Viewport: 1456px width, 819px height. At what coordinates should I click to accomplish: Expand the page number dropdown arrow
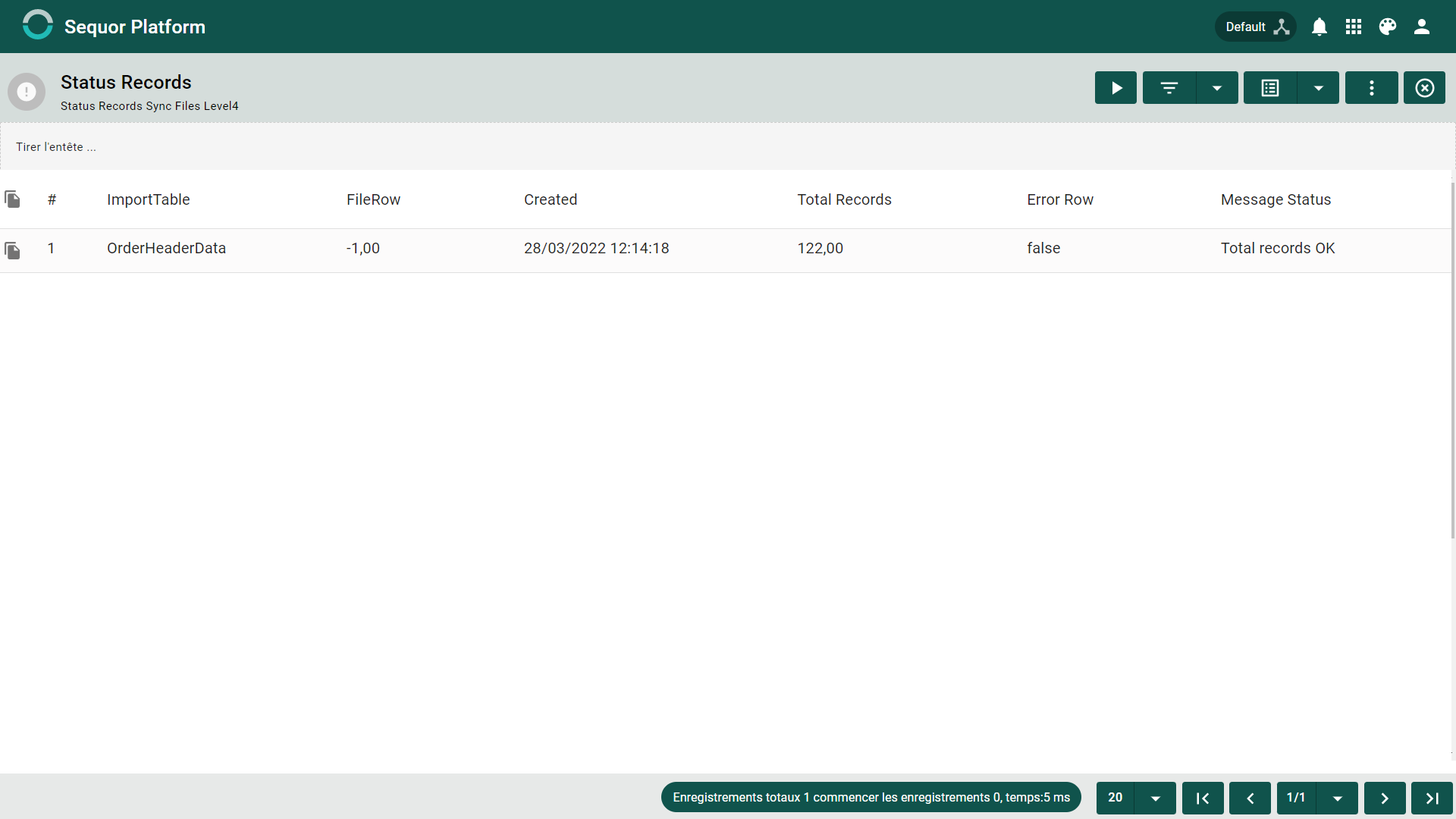(x=1338, y=798)
